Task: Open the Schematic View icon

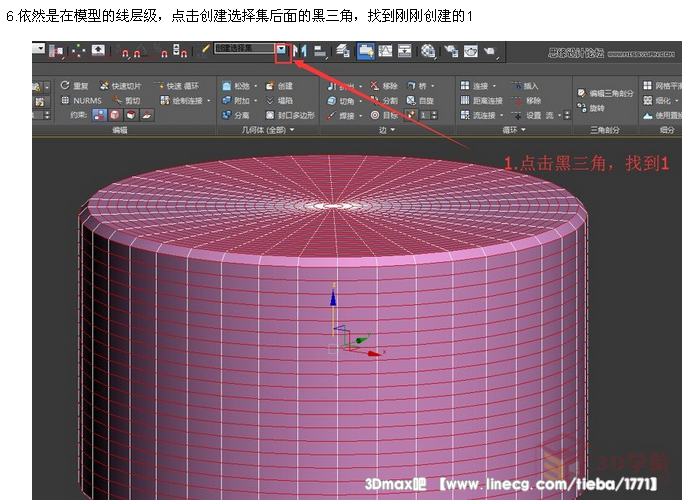Action: coord(404,51)
